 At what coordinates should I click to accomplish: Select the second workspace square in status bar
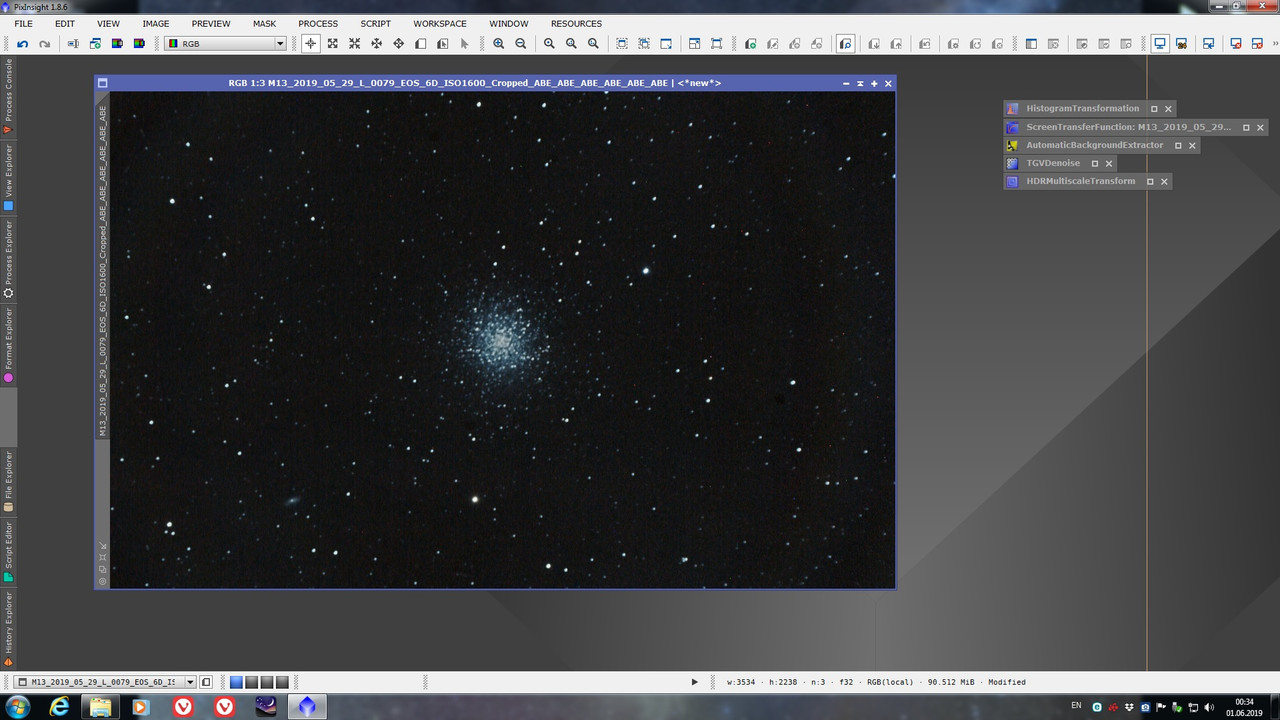pos(252,682)
